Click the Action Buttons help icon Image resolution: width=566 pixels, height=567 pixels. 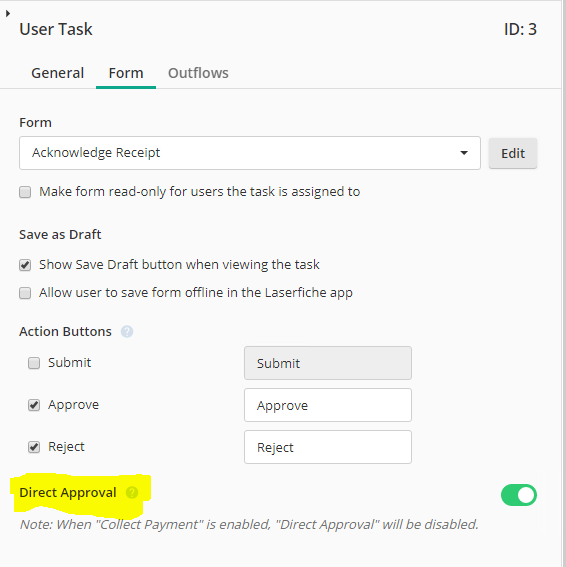click(x=127, y=332)
